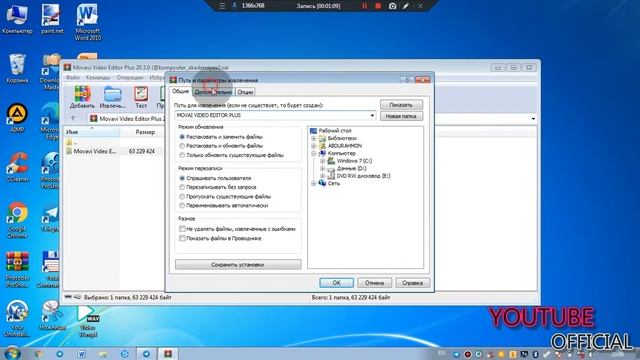640x360 pixels.
Task: Switch to the Общие tab
Action: point(180,91)
